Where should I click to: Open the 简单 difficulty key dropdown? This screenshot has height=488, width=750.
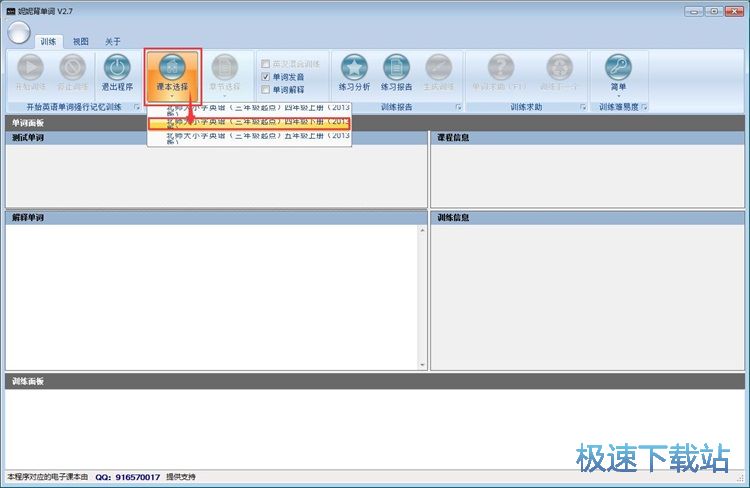point(618,76)
